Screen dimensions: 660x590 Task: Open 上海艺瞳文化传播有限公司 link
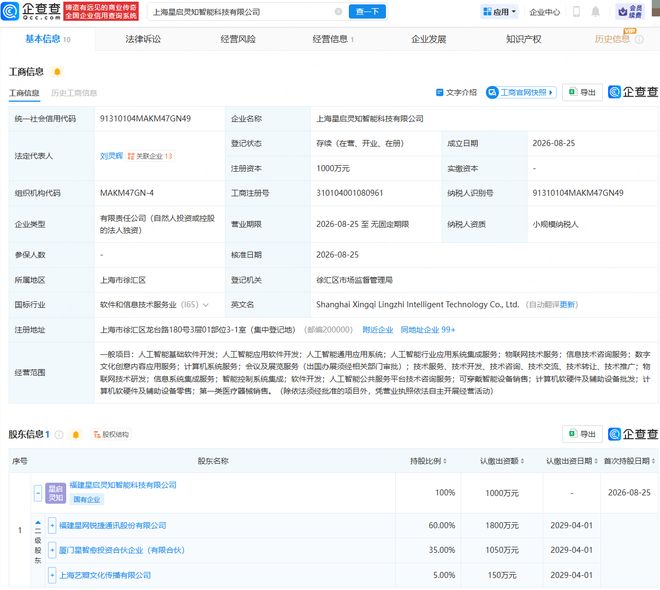click(x=105, y=575)
